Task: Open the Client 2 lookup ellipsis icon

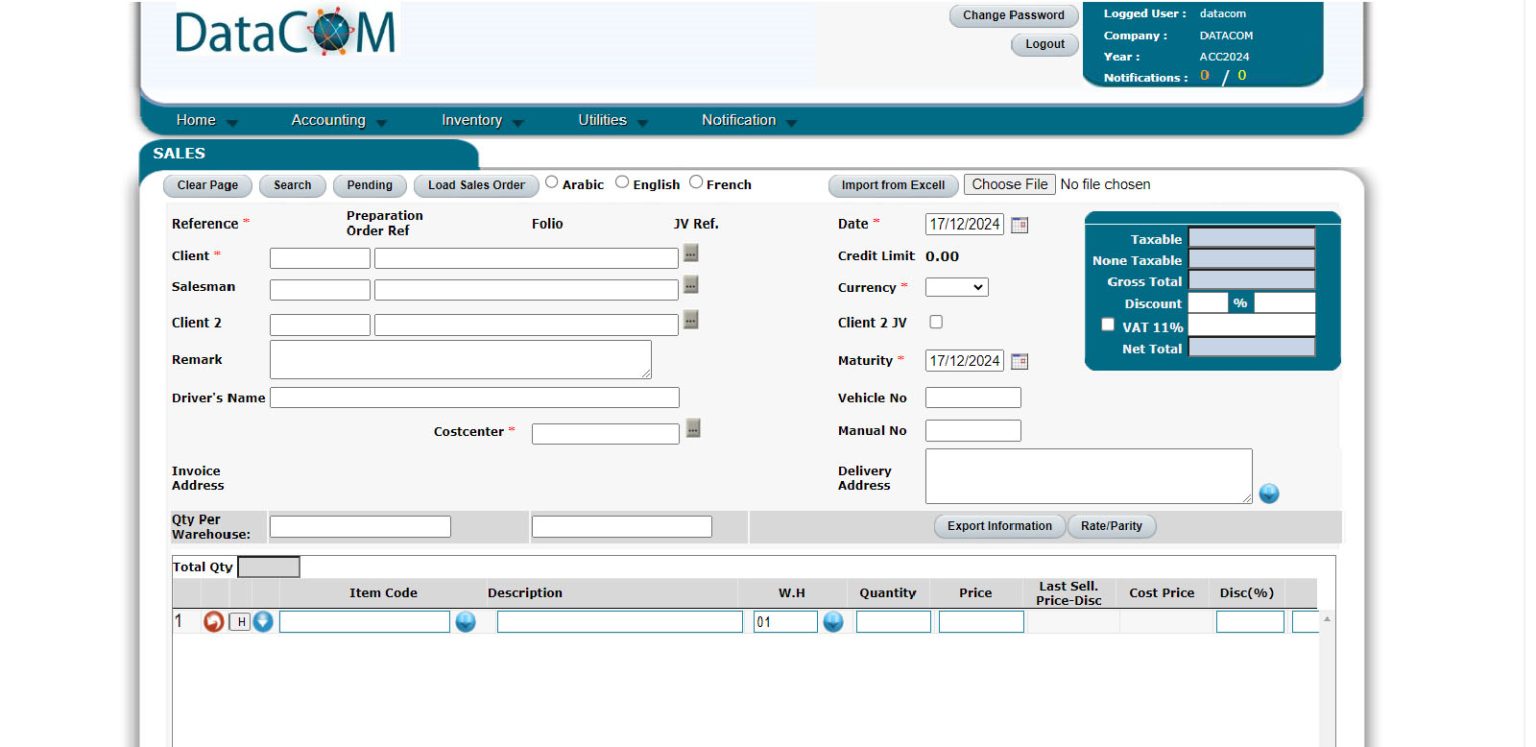Action: [x=689, y=322]
